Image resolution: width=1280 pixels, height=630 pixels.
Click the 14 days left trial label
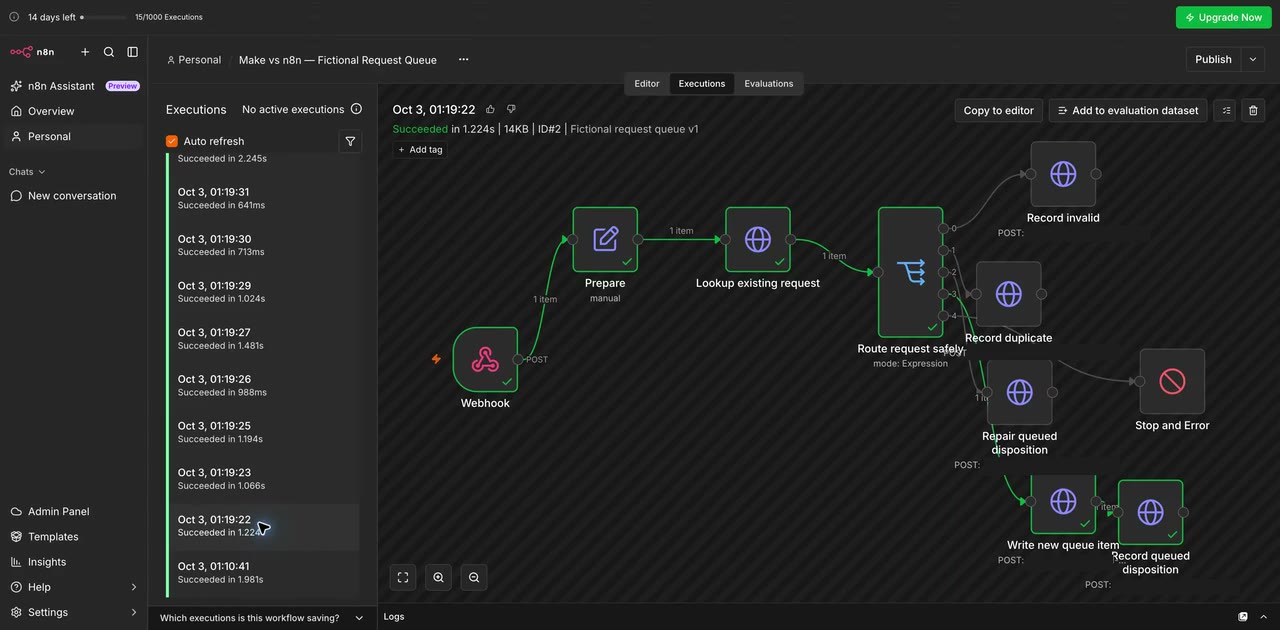[x=51, y=17]
